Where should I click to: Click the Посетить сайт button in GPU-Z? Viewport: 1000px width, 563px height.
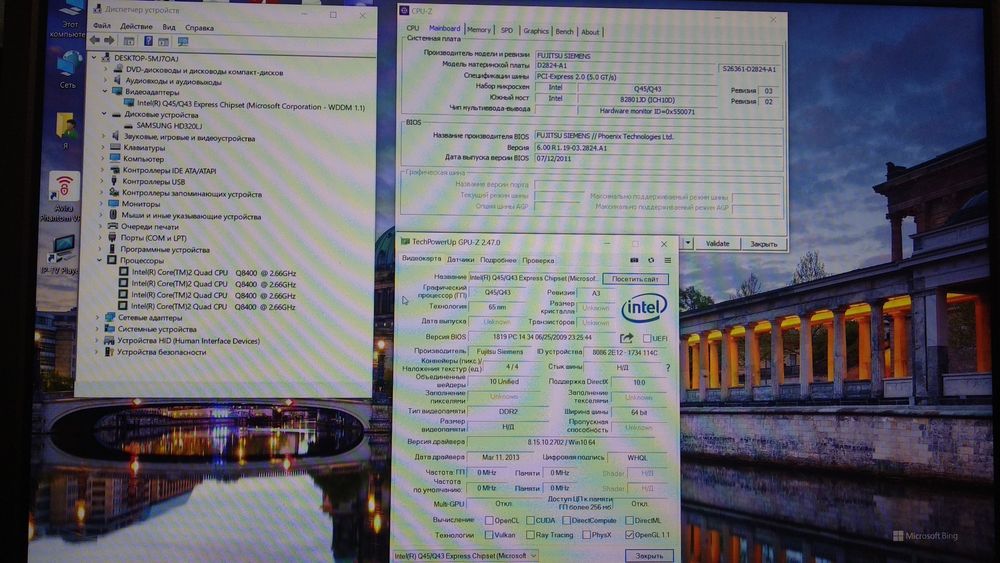[x=635, y=279]
